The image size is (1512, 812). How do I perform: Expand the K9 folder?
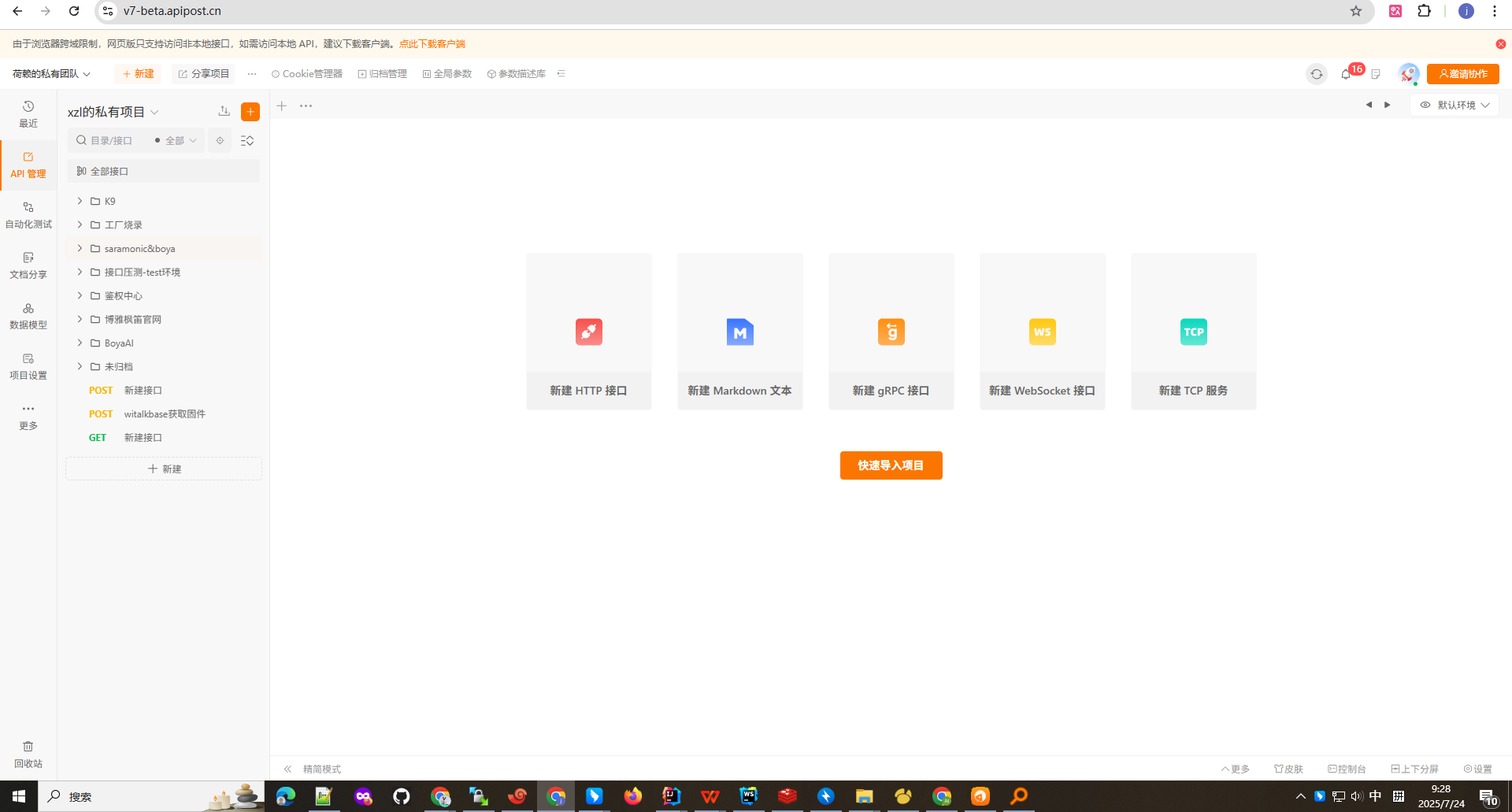point(80,201)
